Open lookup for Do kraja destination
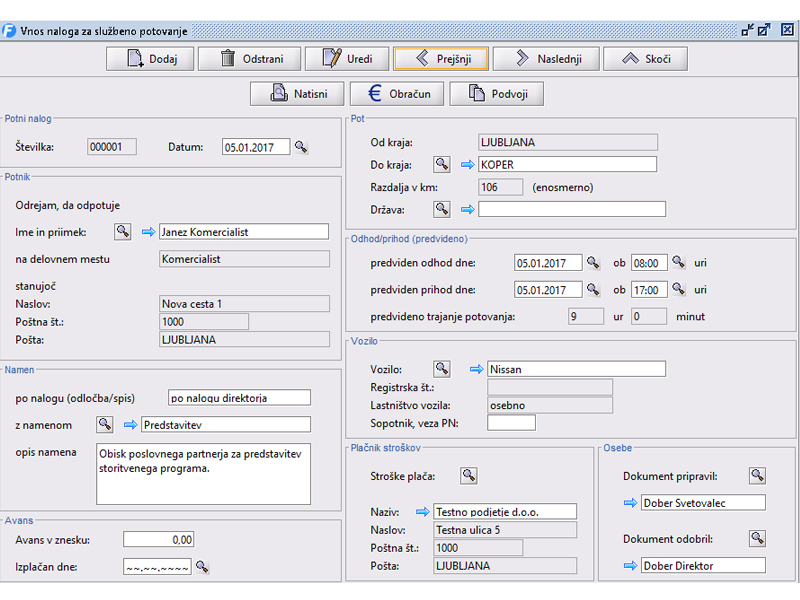The width and height of the screenshot is (800, 600). (x=442, y=164)
